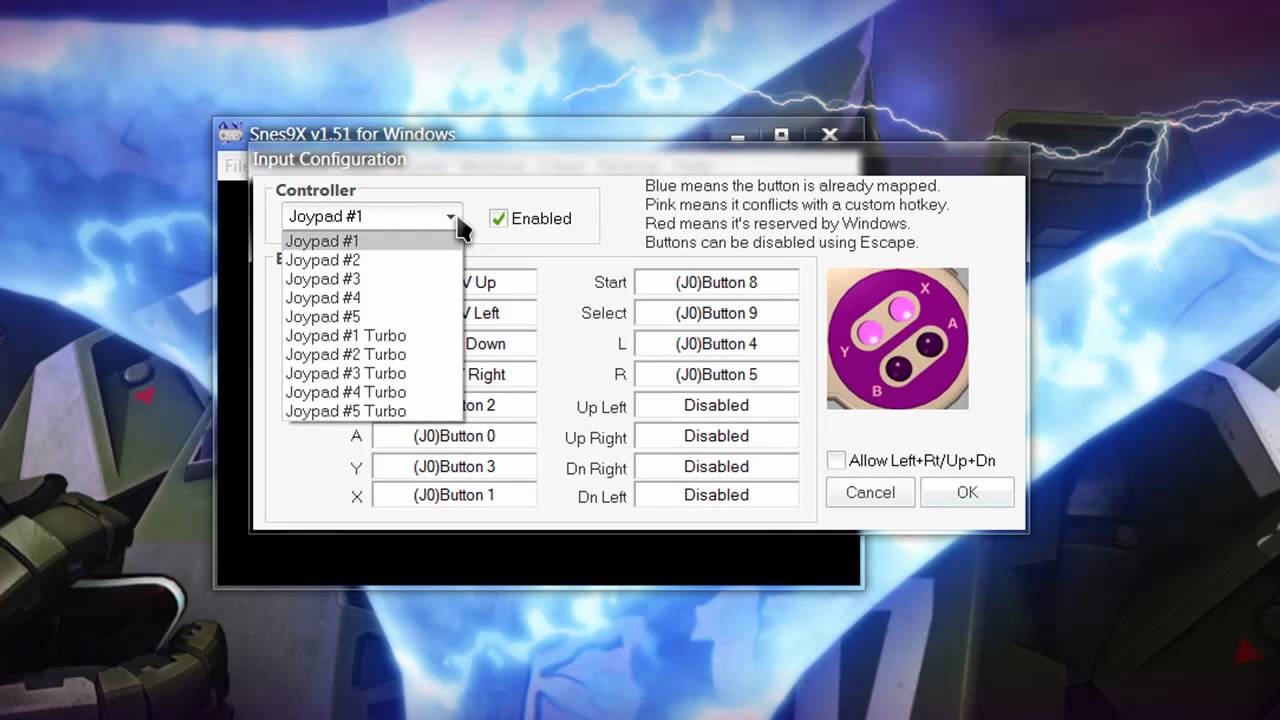Click the mapping field ending in Right

pyautogui.click(x=500, y=375)
